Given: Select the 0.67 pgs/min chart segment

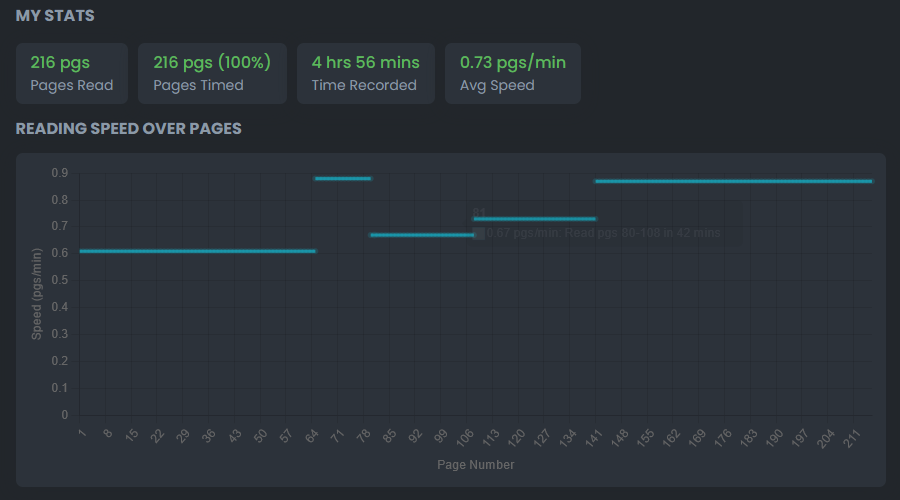Looking at the screenshot, I should pyautogui.click(x=420, y=235).
